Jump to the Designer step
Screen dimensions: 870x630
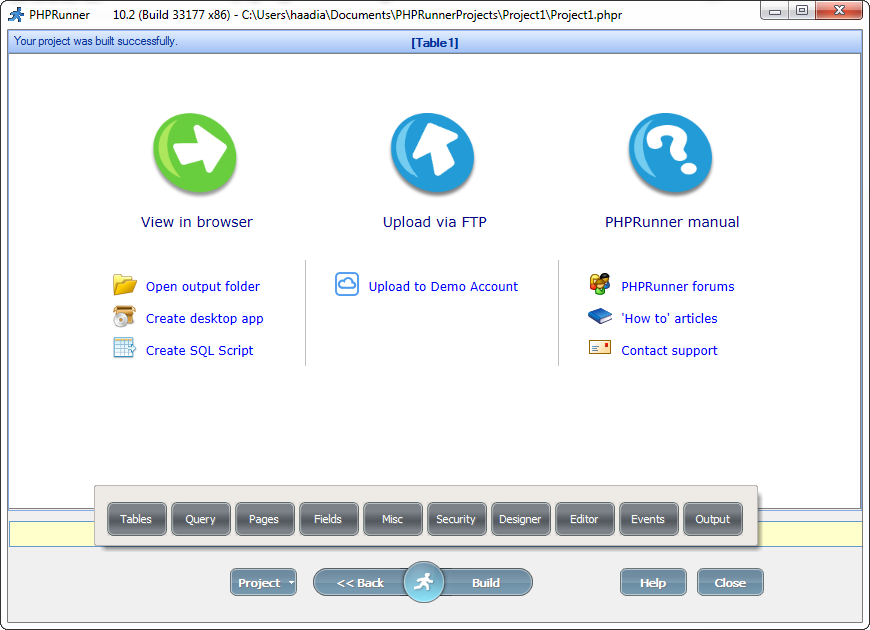(x=520, y=519)
